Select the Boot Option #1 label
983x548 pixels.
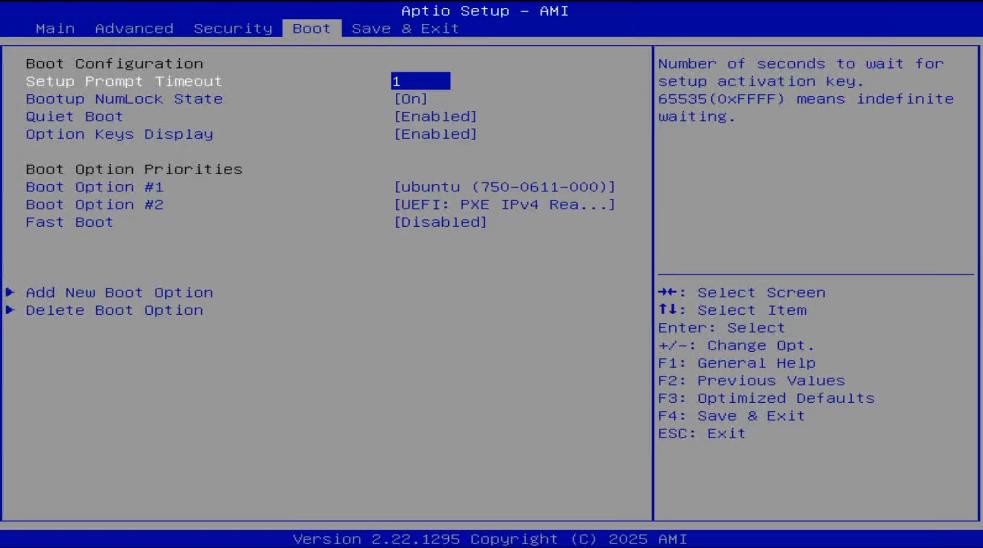coord(95,187)
